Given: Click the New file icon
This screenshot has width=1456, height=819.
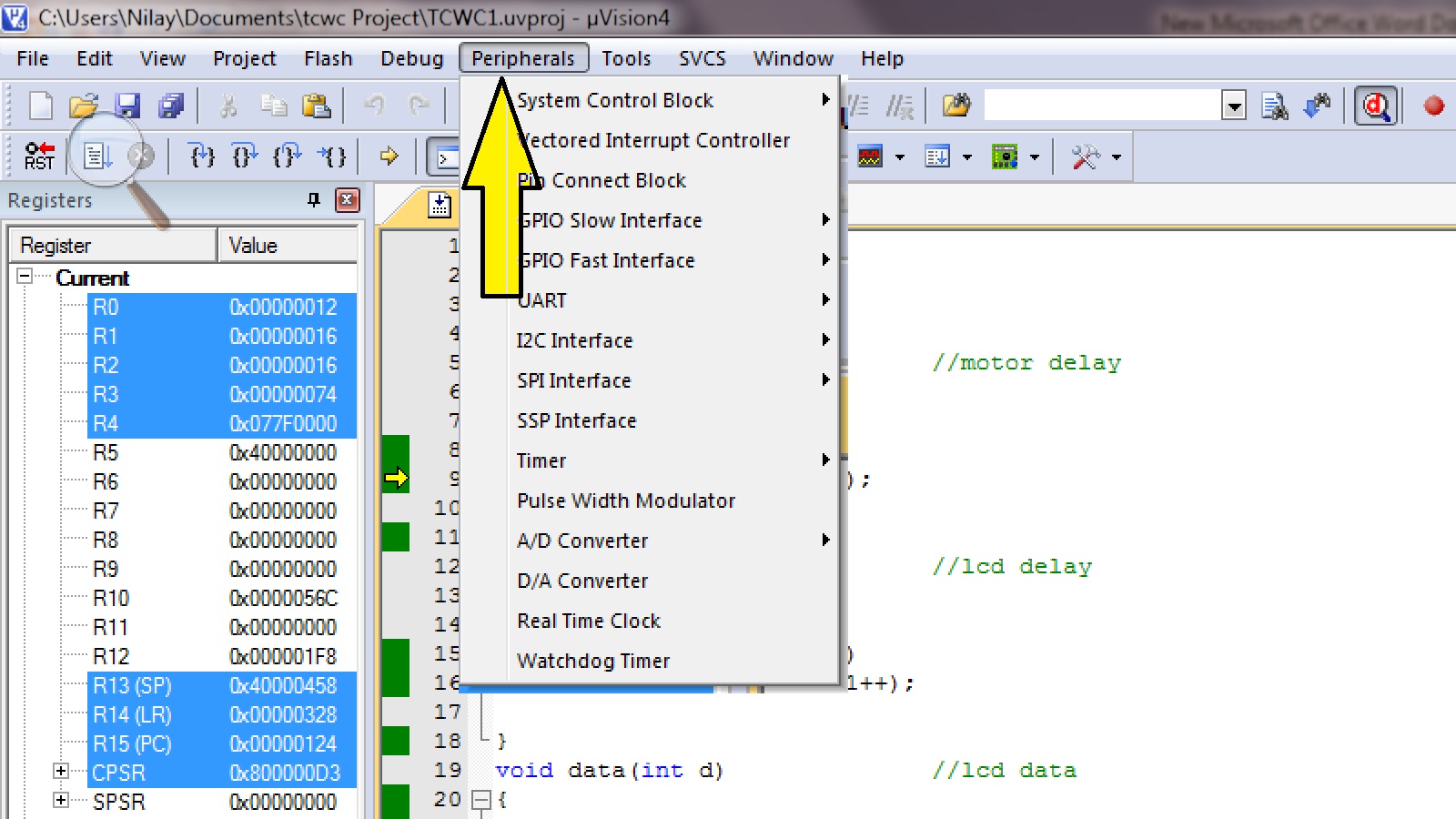Looking at the screenshot, I should tap(41, 106).
